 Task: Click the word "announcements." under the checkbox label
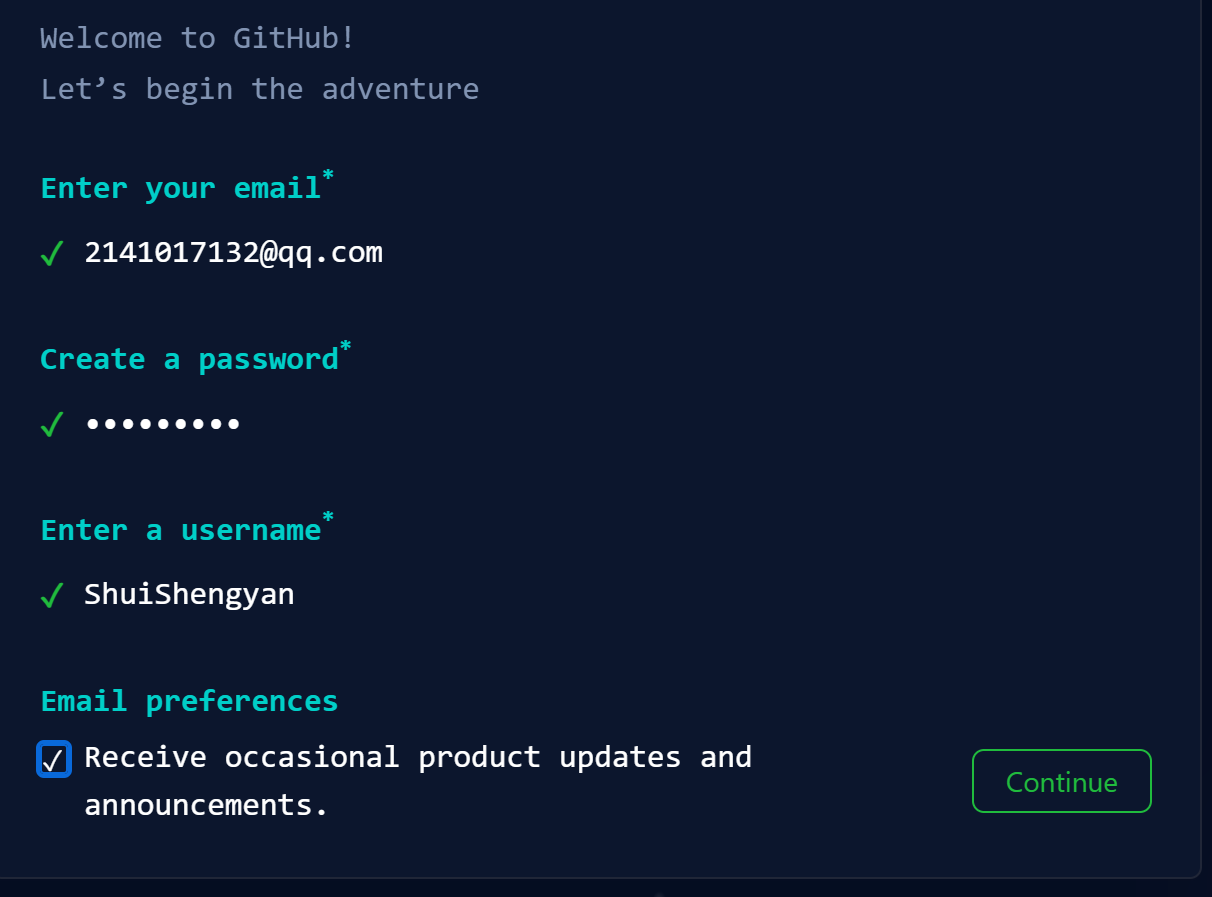click(206, 805)
